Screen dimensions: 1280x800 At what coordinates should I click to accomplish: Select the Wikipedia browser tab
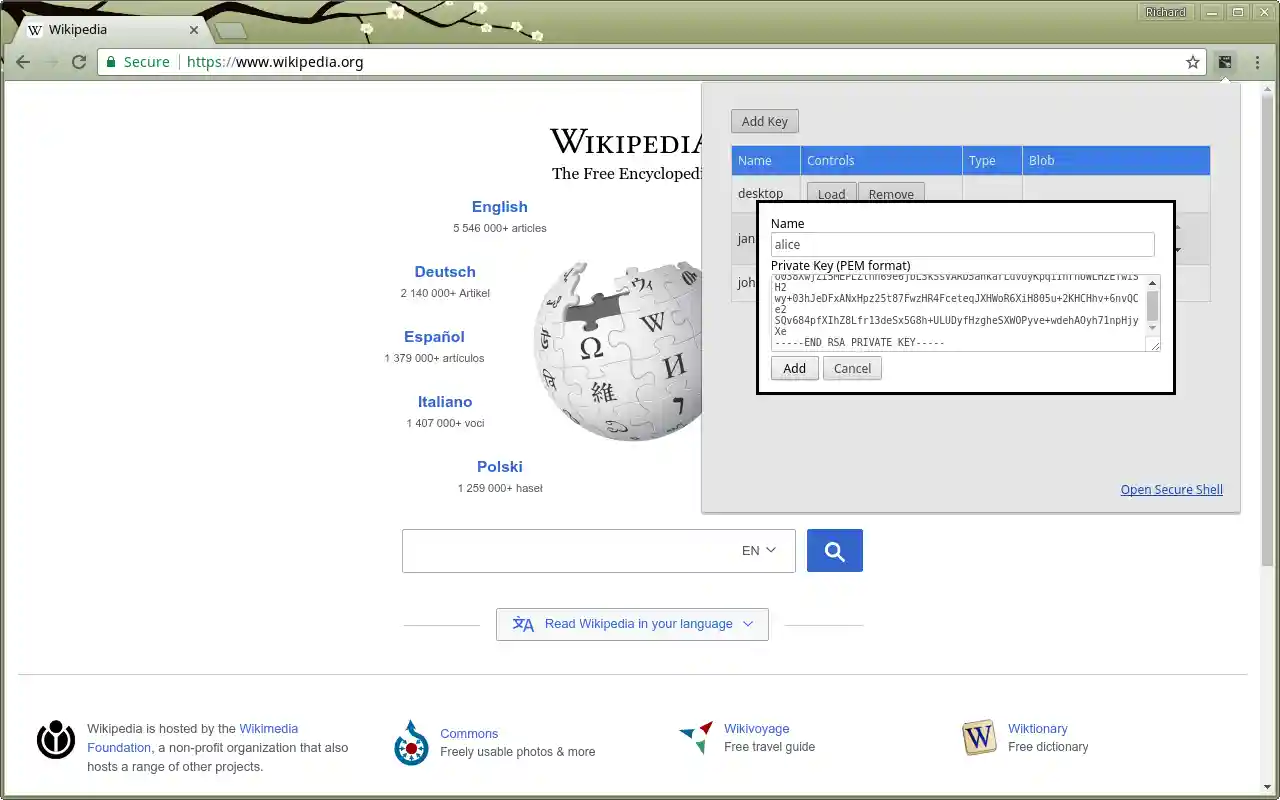click(x=100, y=29)
